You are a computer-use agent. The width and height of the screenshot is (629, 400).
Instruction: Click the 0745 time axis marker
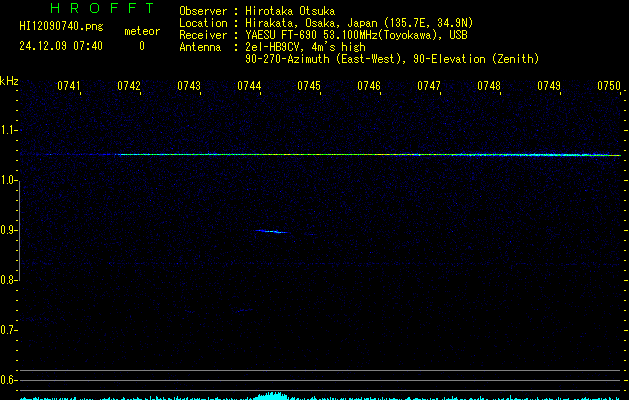pyautogui.click(x=309, y=86)
